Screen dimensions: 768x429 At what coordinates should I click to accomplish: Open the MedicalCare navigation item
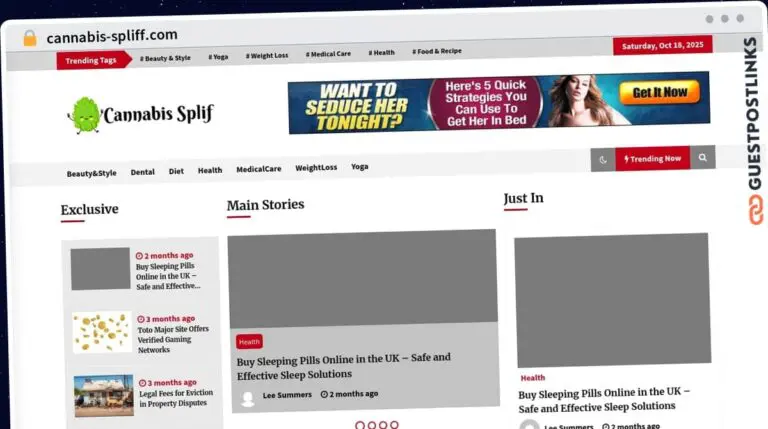coord(259,169)
